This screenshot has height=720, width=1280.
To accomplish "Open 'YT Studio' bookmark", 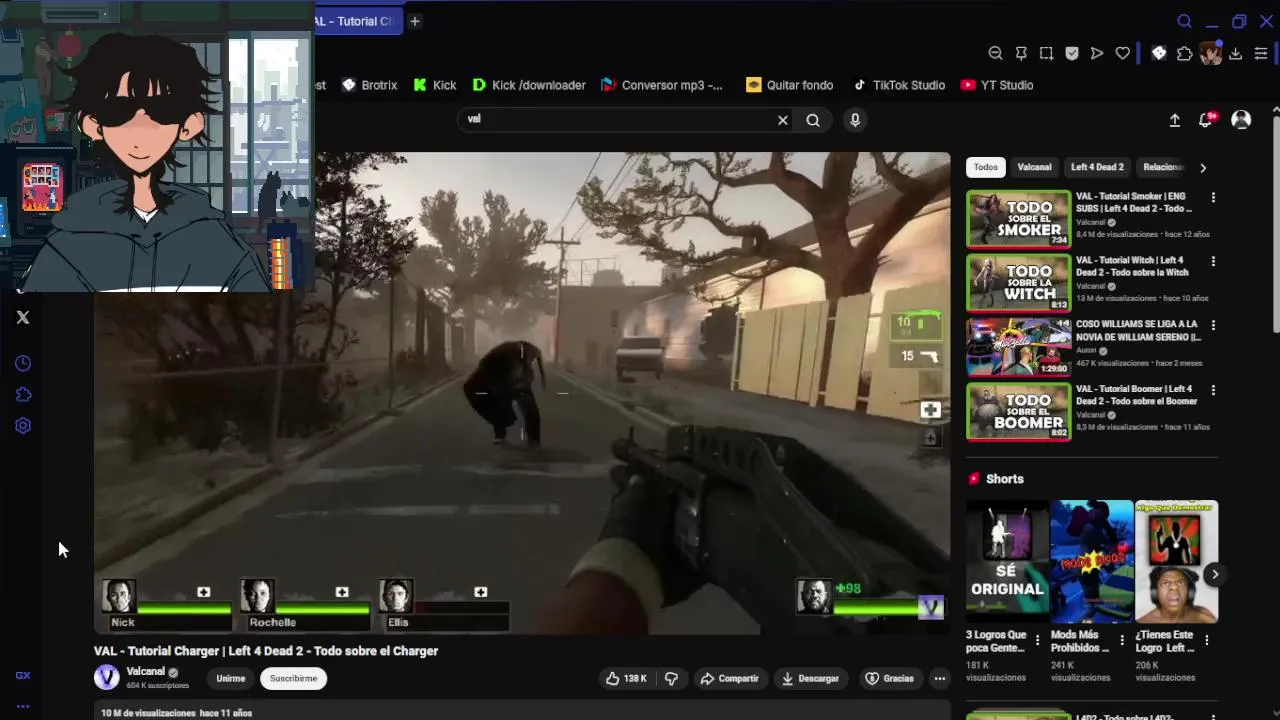I will (997, 85).
